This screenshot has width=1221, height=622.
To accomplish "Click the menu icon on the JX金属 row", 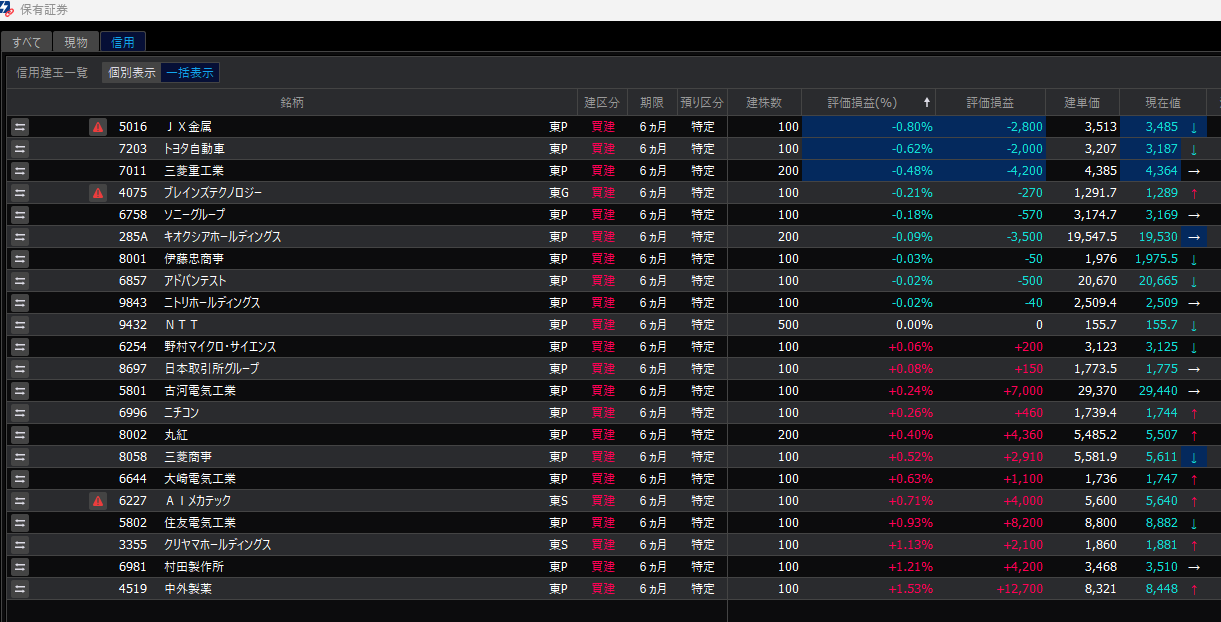I will pyautogui.click(x=20, y=127).
